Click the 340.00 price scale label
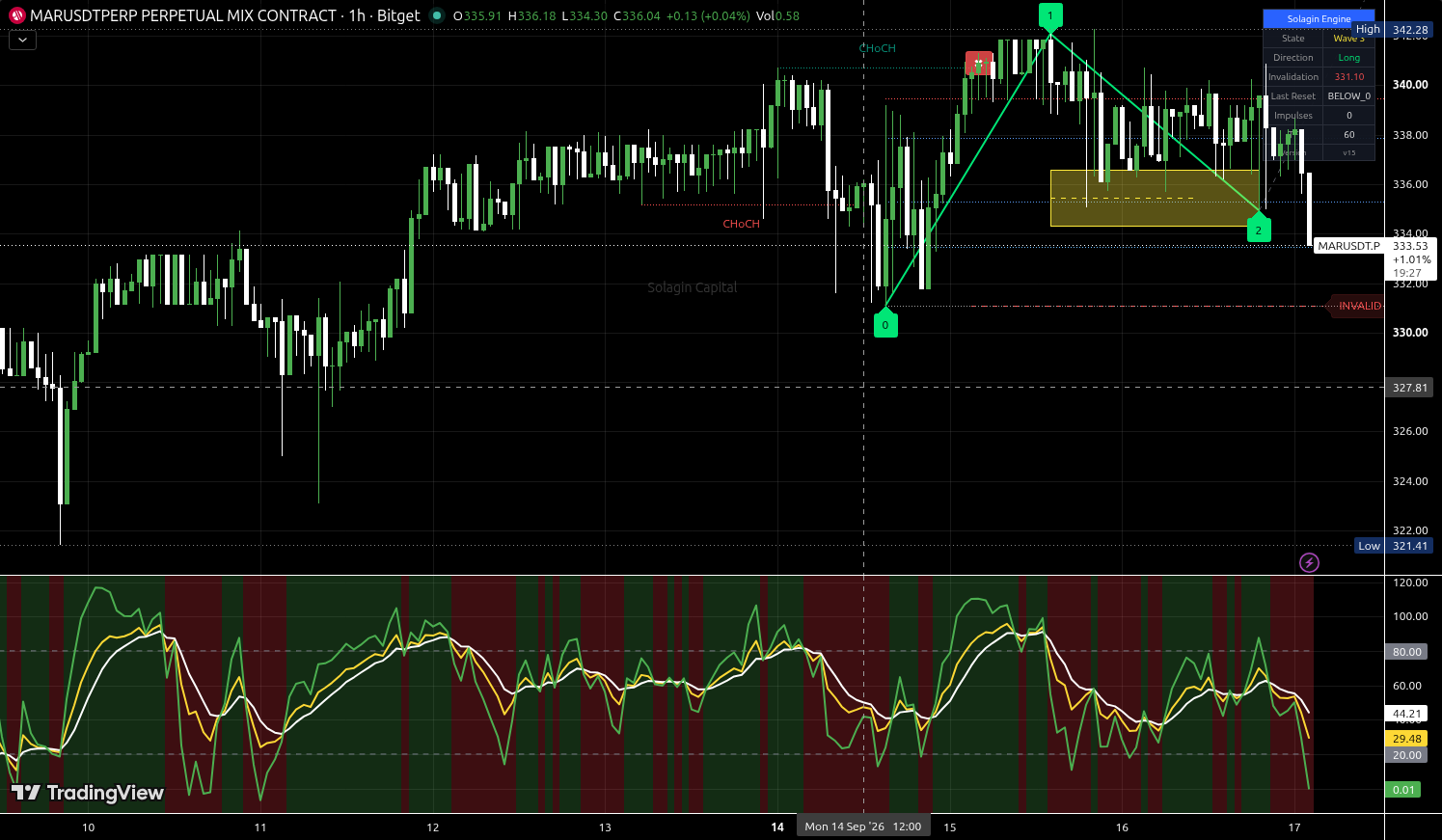 point(1410,85)
